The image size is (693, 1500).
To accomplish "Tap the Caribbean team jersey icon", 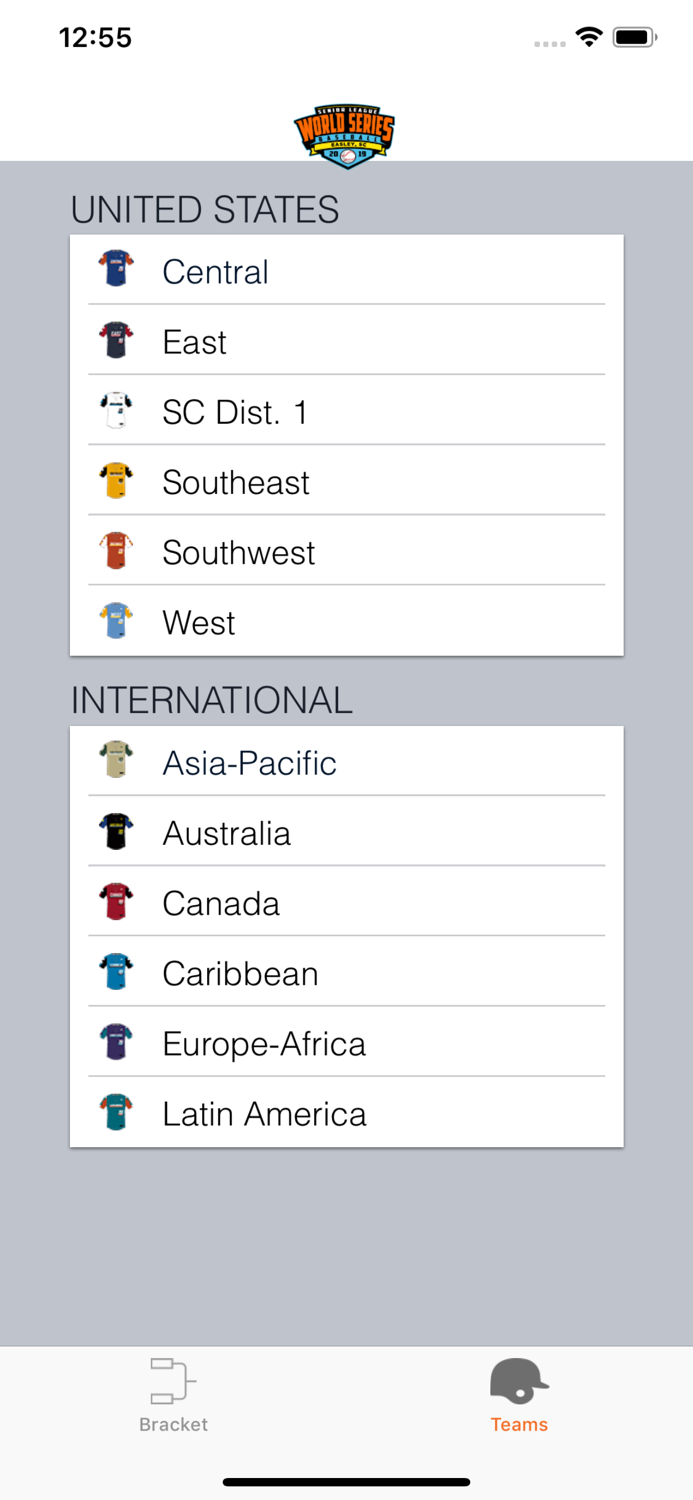I will click(116, 972).
